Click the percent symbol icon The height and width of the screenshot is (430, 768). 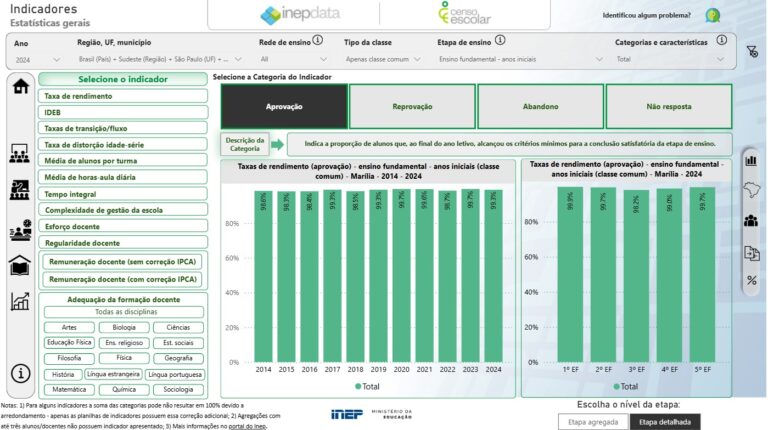coord(750,280)
